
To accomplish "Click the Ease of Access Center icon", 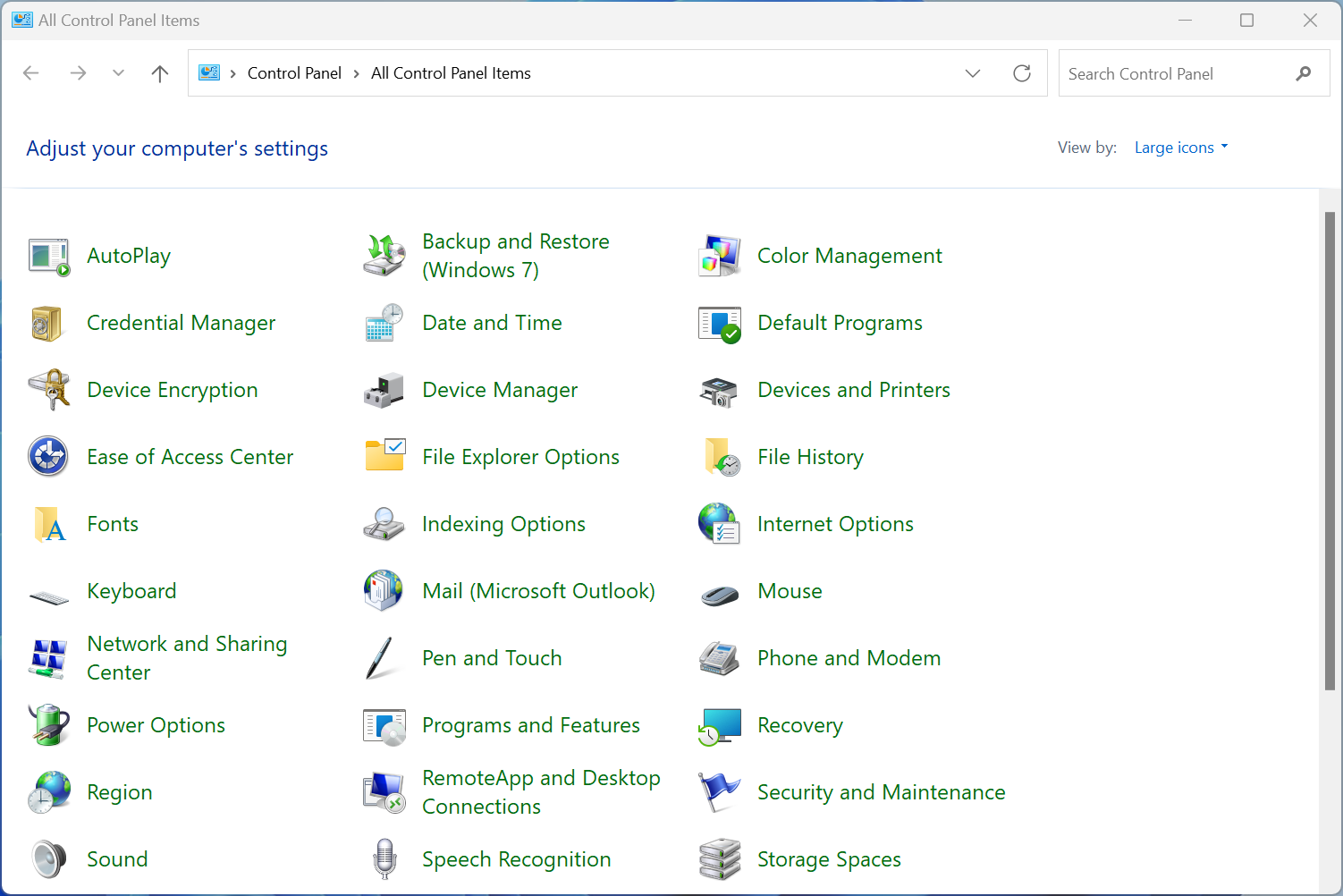I will pyautogui.click(x=48, y=457).
